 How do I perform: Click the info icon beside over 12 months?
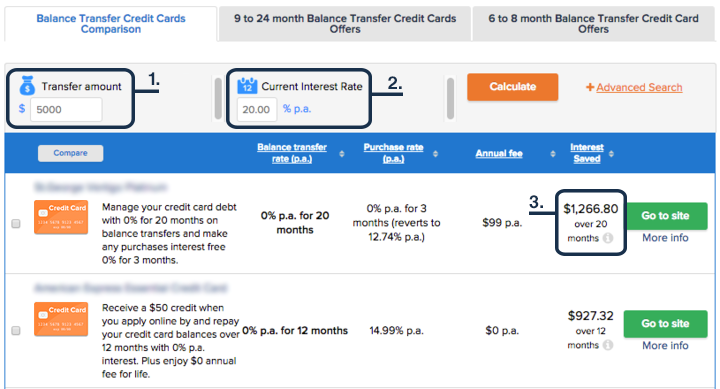tap(608, 345)
